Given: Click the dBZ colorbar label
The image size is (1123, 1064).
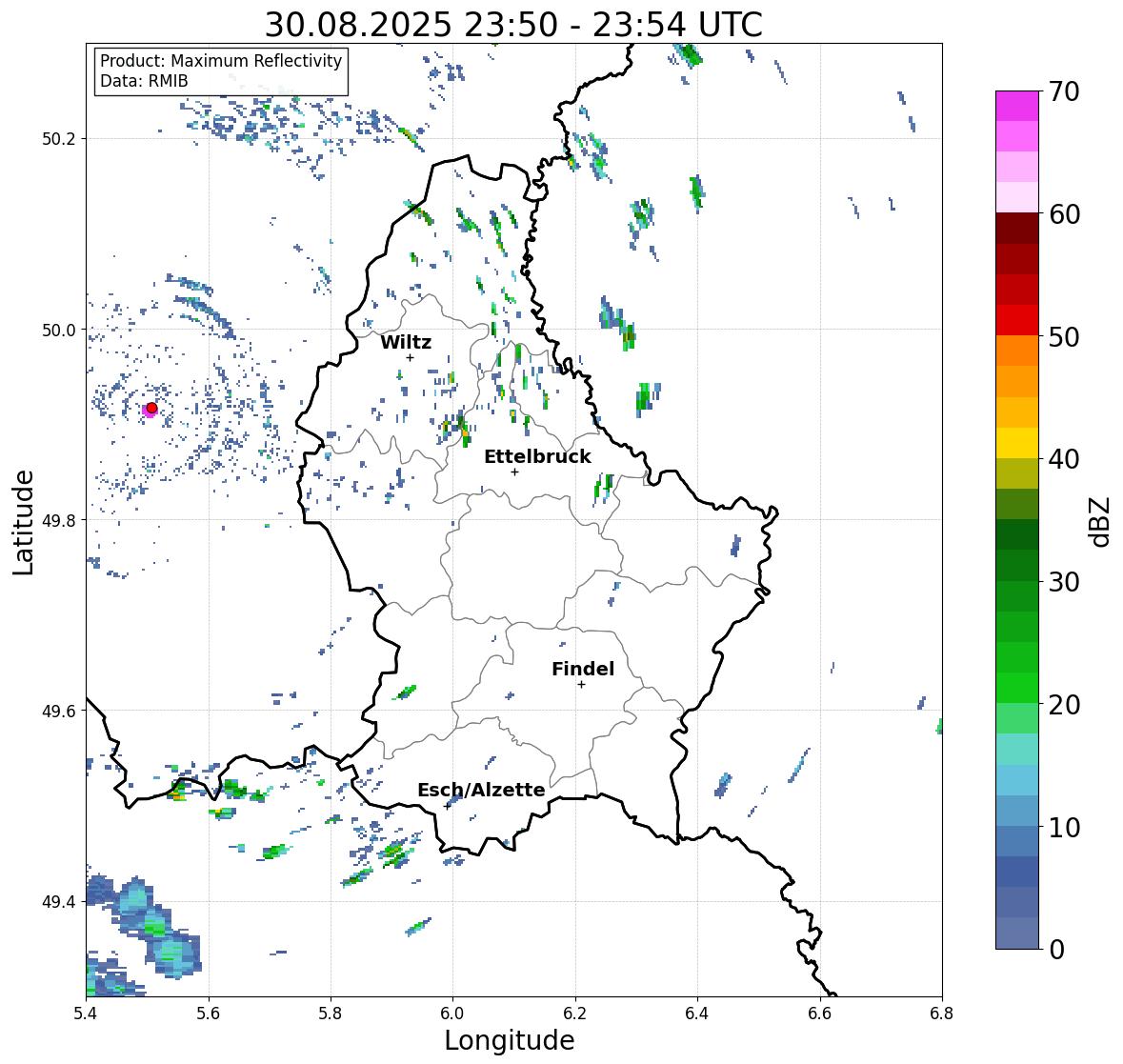Looking at the screenshot, I should pos(1100,521).
